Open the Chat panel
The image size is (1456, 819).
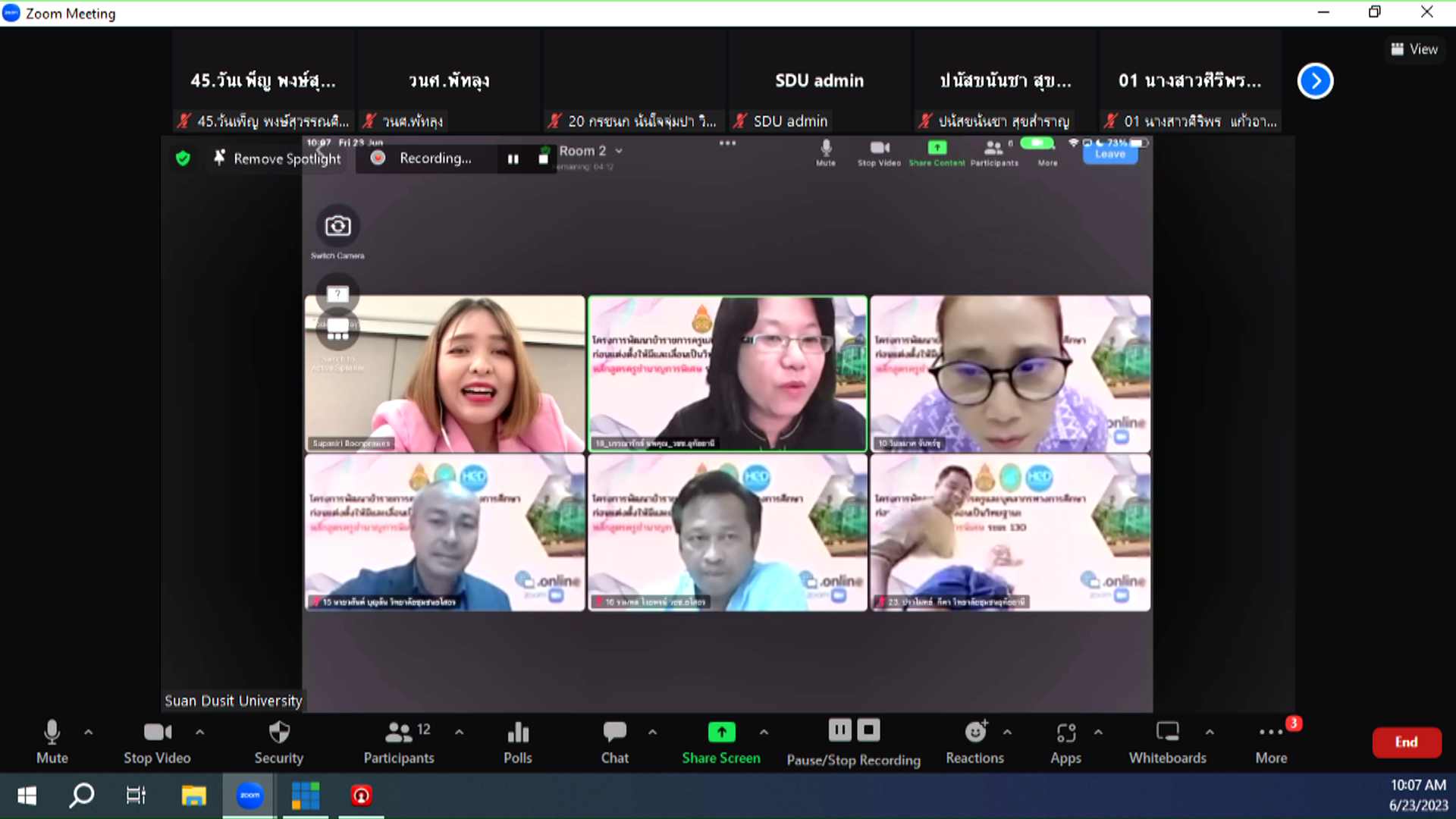click(614, 742)
